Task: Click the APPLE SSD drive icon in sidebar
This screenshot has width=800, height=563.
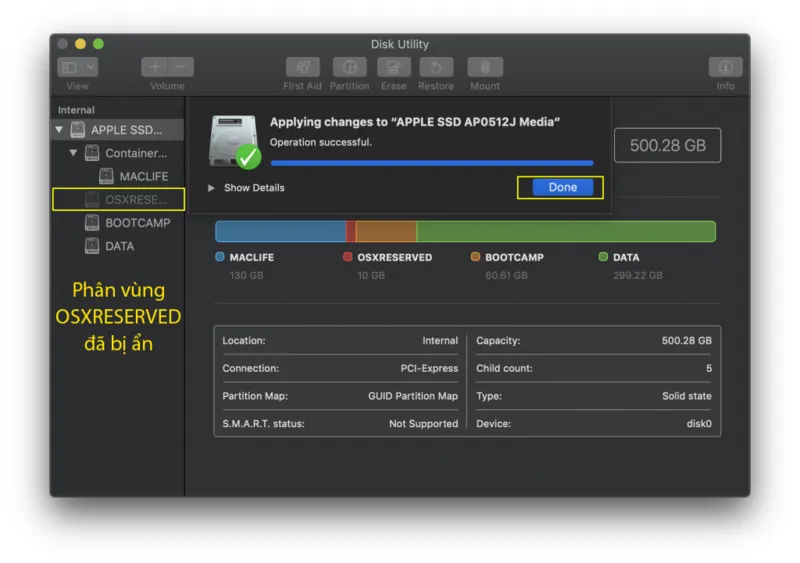Action: click(78, 130)
